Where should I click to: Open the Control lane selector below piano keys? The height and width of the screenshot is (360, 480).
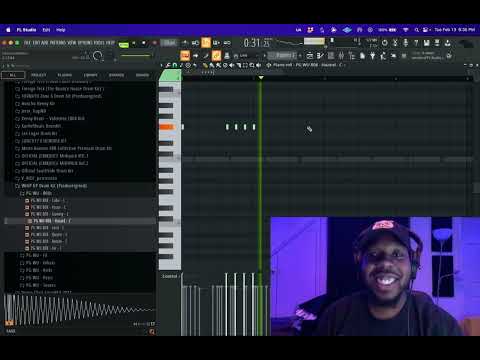tap(170, 276)
